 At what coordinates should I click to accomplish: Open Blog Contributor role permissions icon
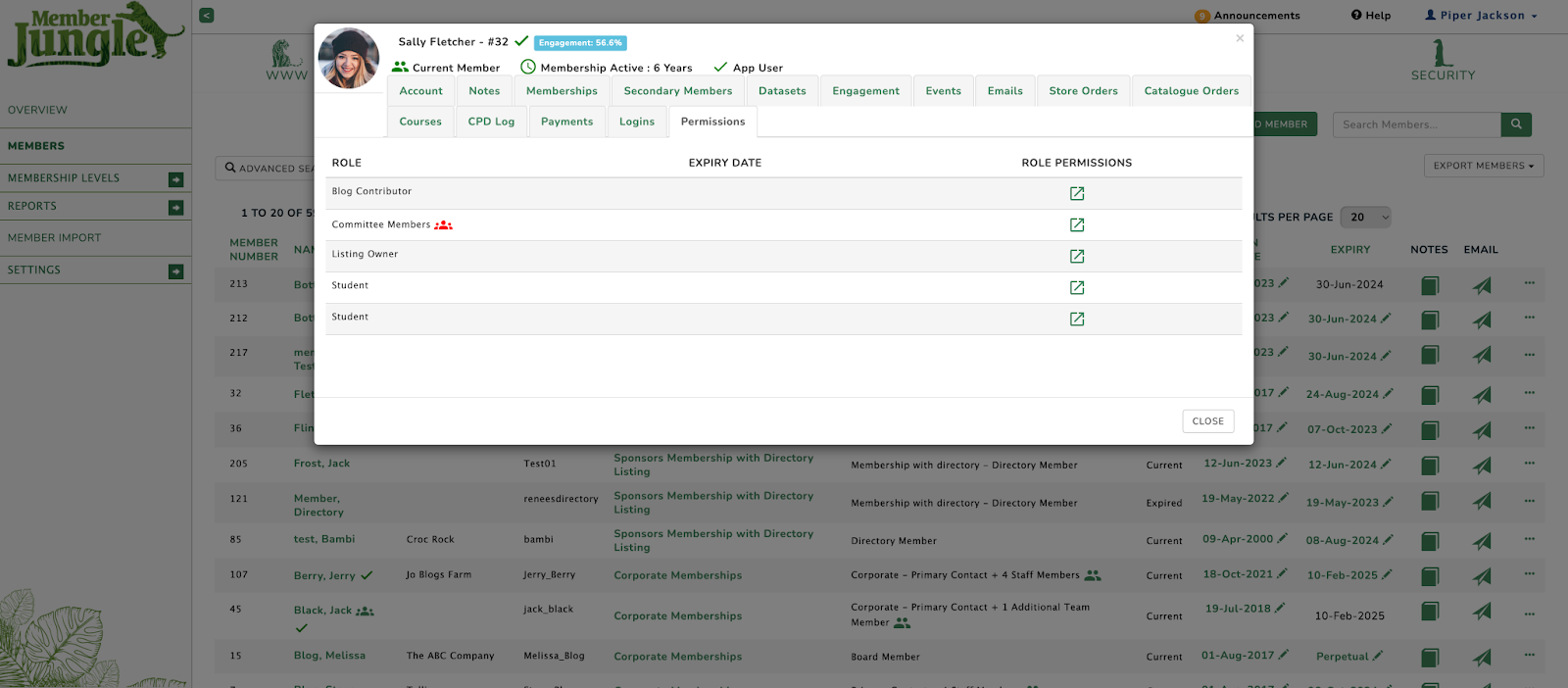(1076, 193)
